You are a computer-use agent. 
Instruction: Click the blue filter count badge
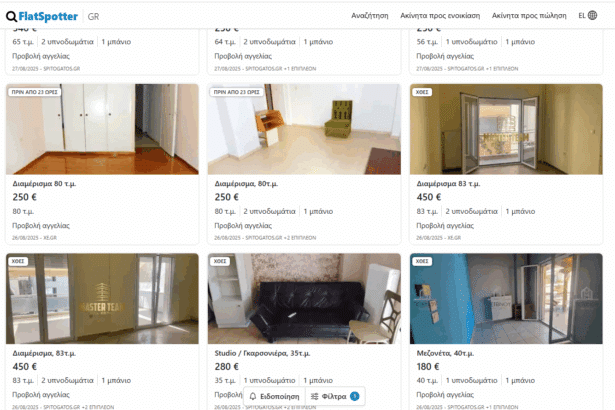pyautogui.click(x=355, y=396)
